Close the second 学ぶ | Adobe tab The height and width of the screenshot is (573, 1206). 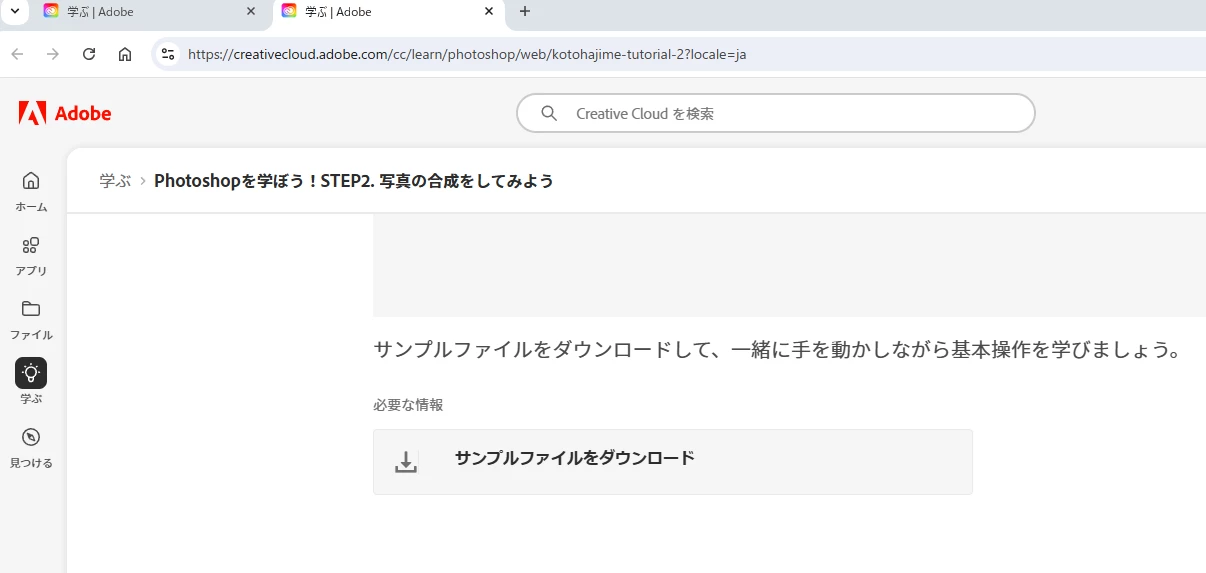[489, 12]
